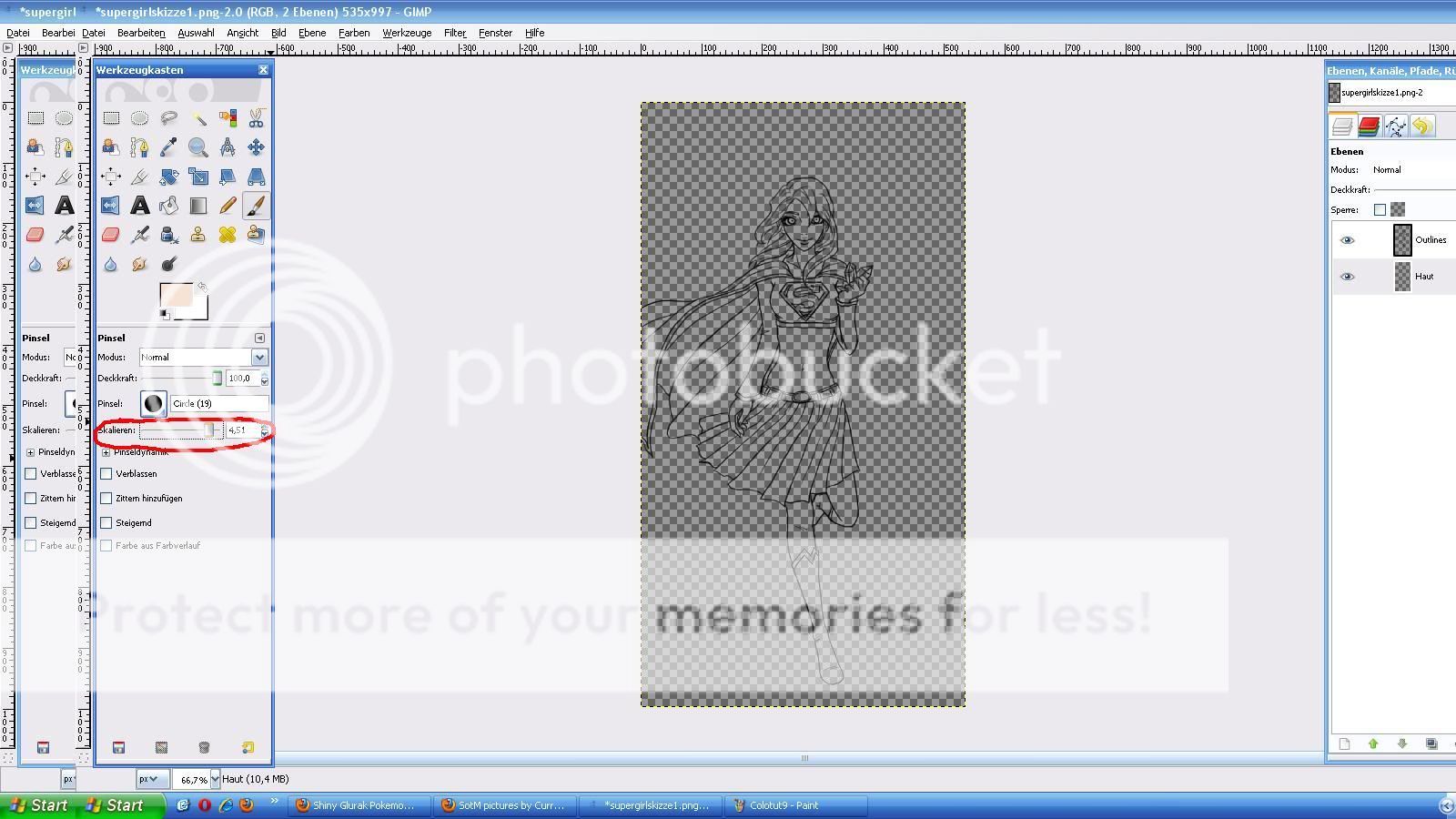Select the Perspective Clone tool
The height and width of the screenshot is (819, 1456).
pos(257,235)
